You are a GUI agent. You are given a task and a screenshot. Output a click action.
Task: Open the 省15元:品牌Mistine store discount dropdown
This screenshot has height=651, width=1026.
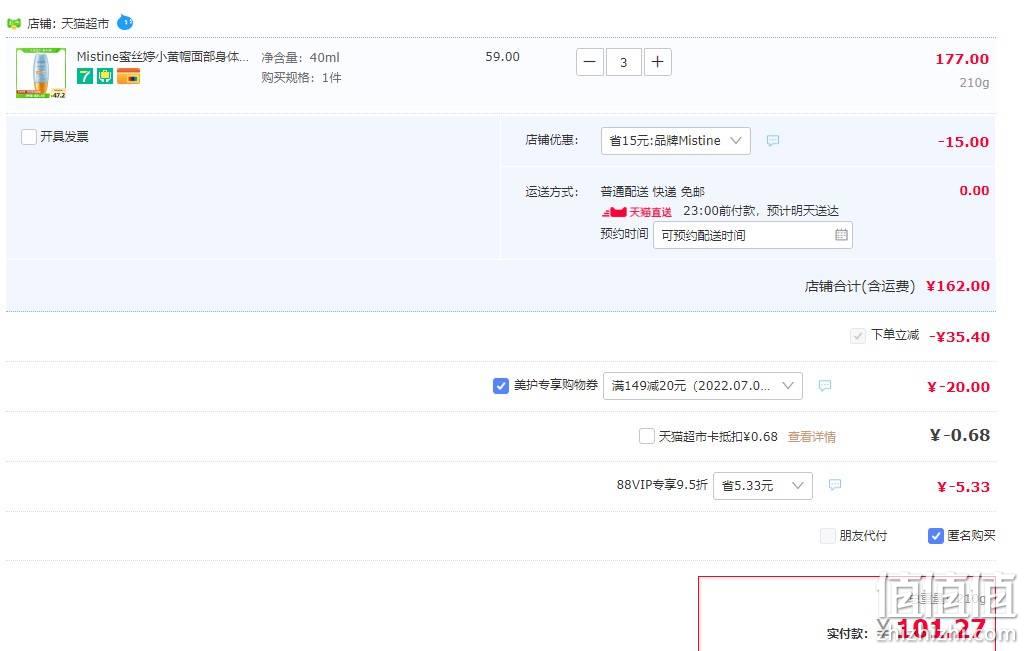tap(675, 141)
